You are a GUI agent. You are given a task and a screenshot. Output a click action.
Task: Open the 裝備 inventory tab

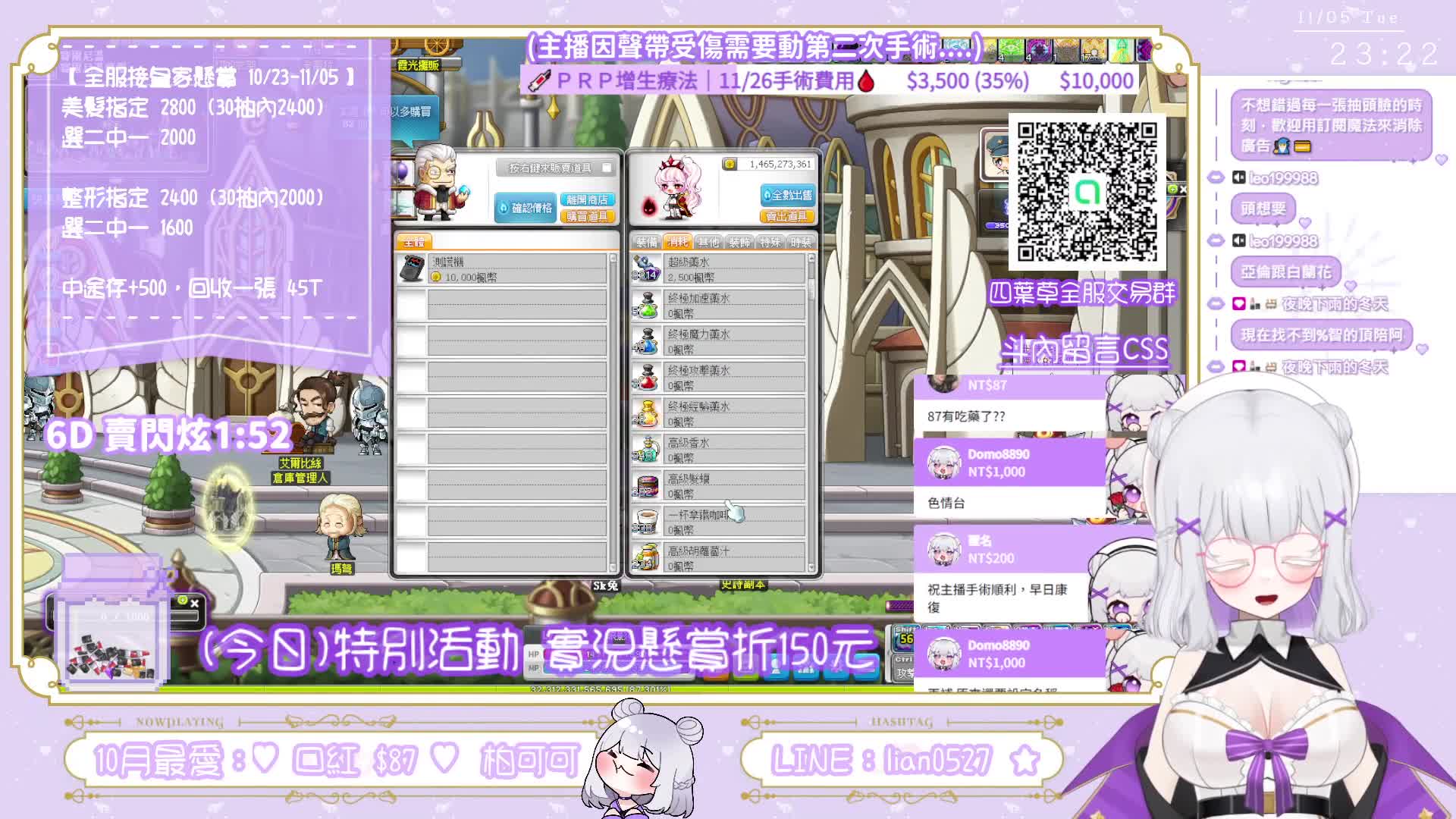pos(647,242)
